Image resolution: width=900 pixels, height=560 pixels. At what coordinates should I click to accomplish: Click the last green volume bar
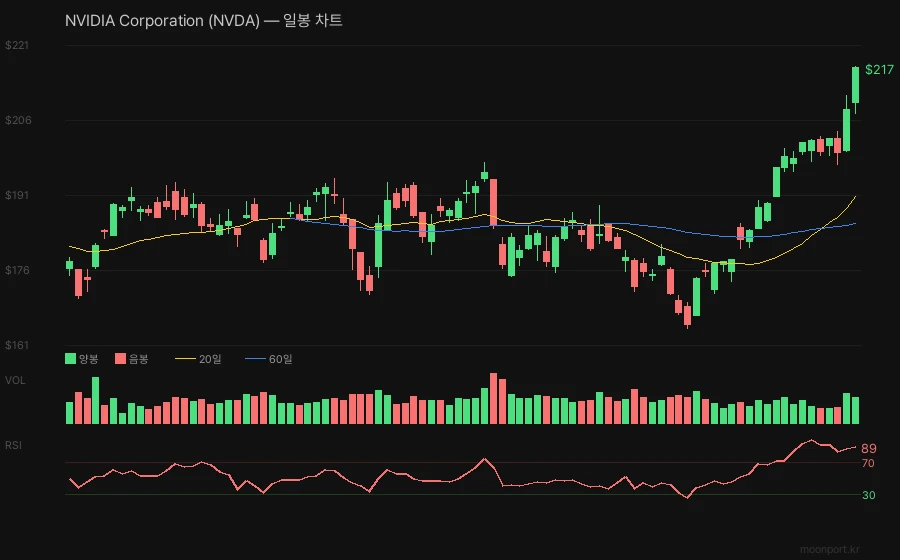coord(855,410)
